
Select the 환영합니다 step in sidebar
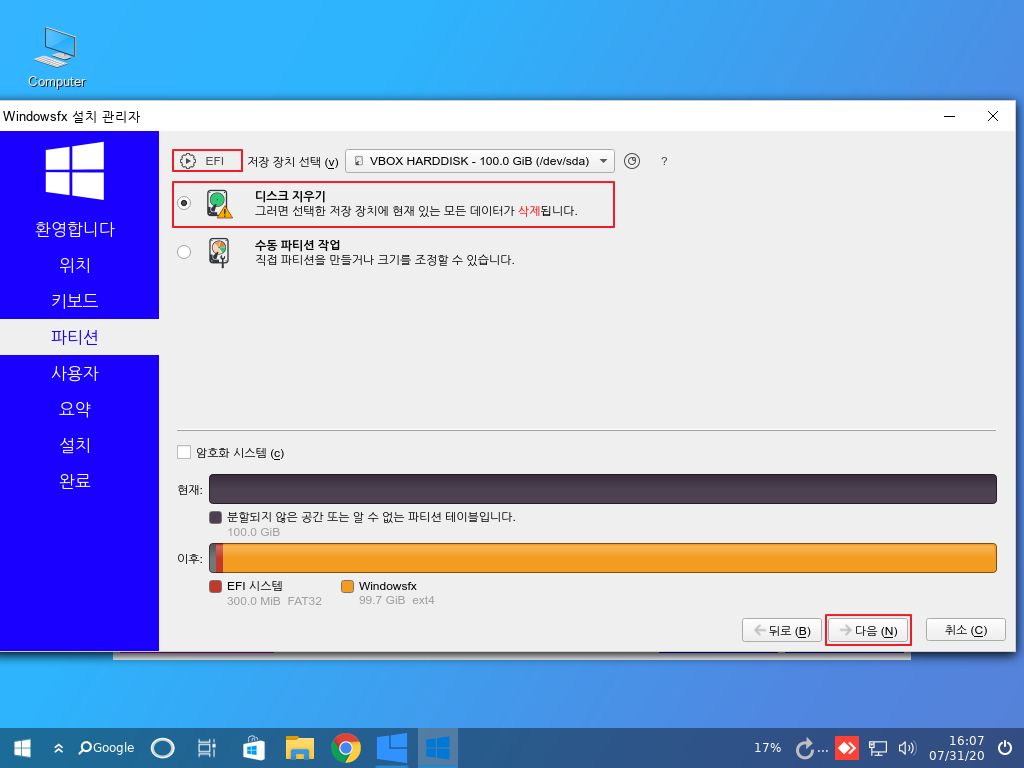[75, 229]
